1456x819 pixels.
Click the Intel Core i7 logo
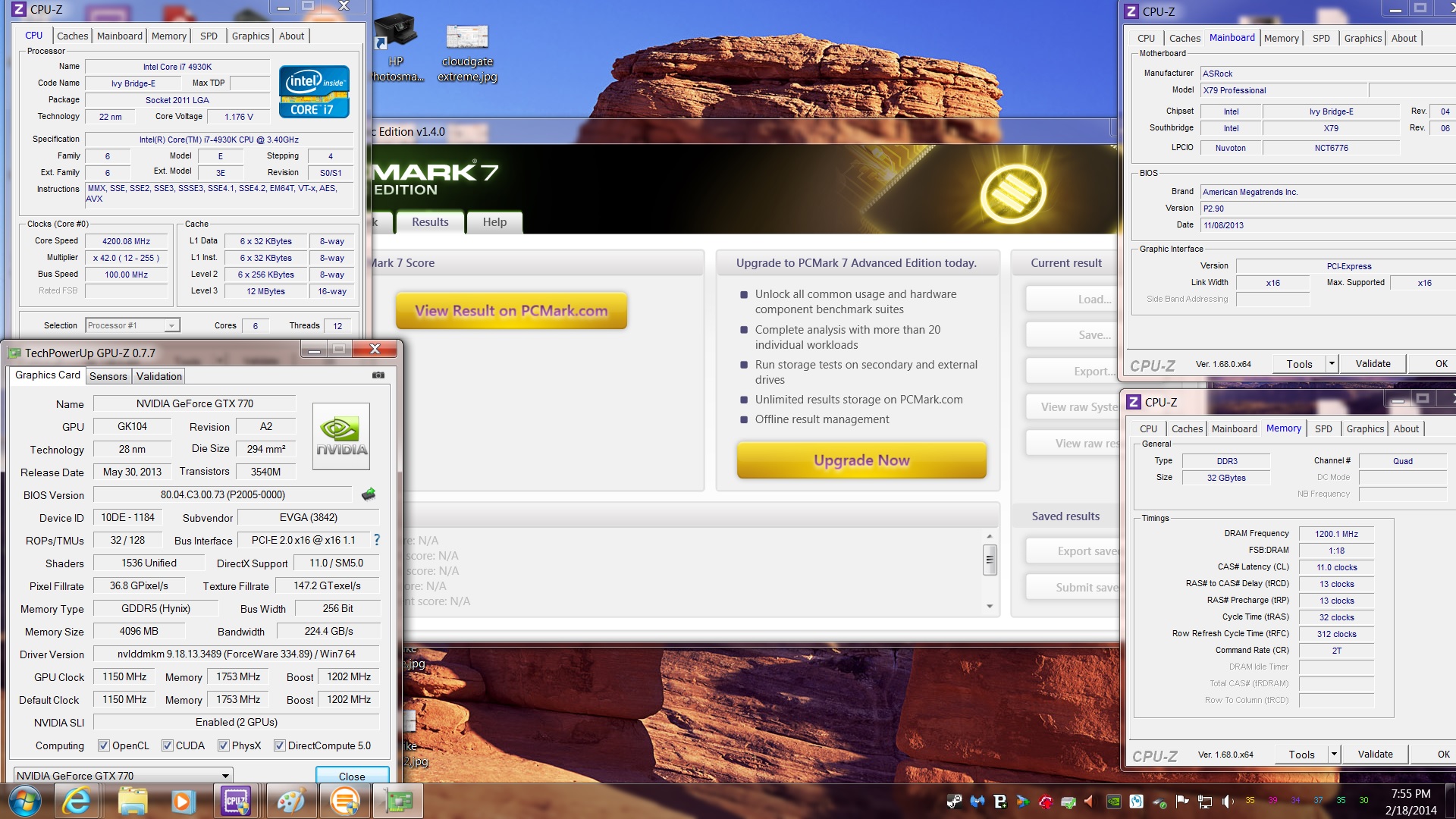point(314,92)
